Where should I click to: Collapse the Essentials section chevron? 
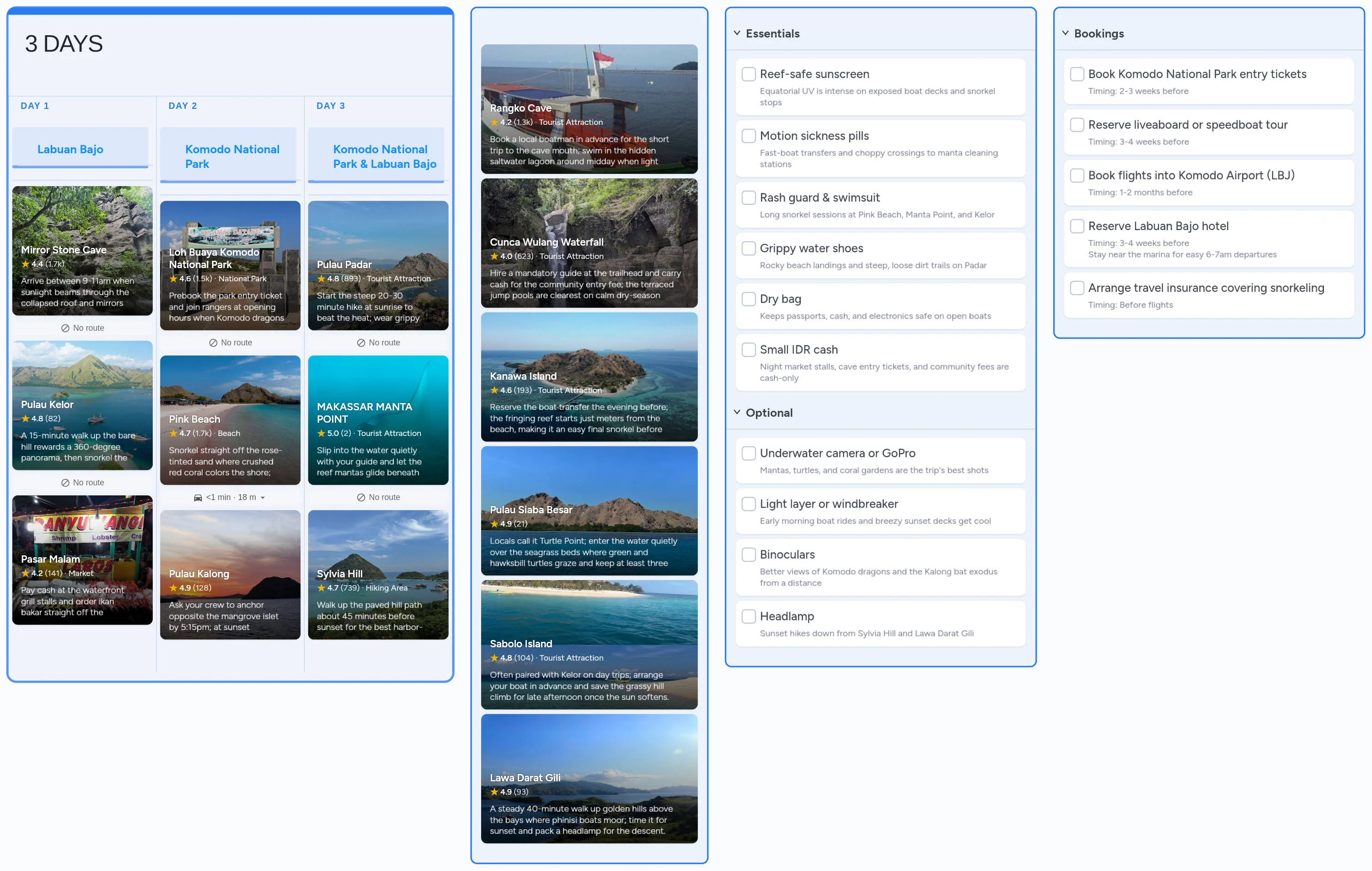coord(737,33)
